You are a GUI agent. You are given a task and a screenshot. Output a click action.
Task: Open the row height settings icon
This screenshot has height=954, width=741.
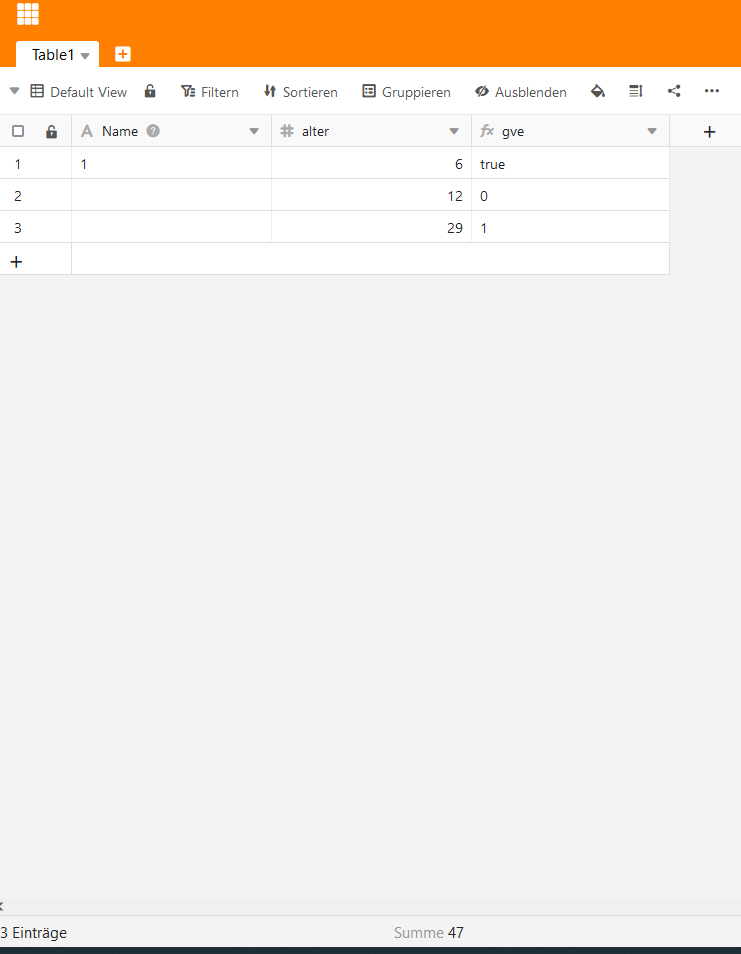[635, 91]
